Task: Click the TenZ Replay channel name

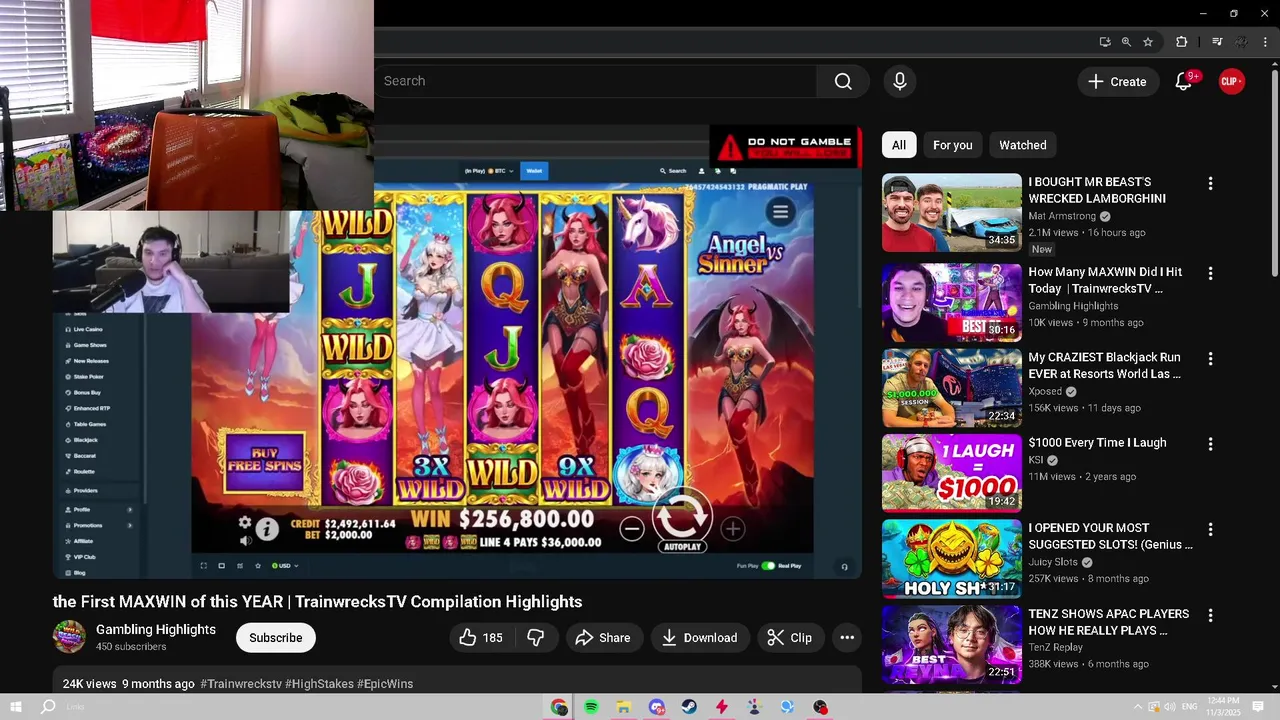Action: [x=1055, y=647]
